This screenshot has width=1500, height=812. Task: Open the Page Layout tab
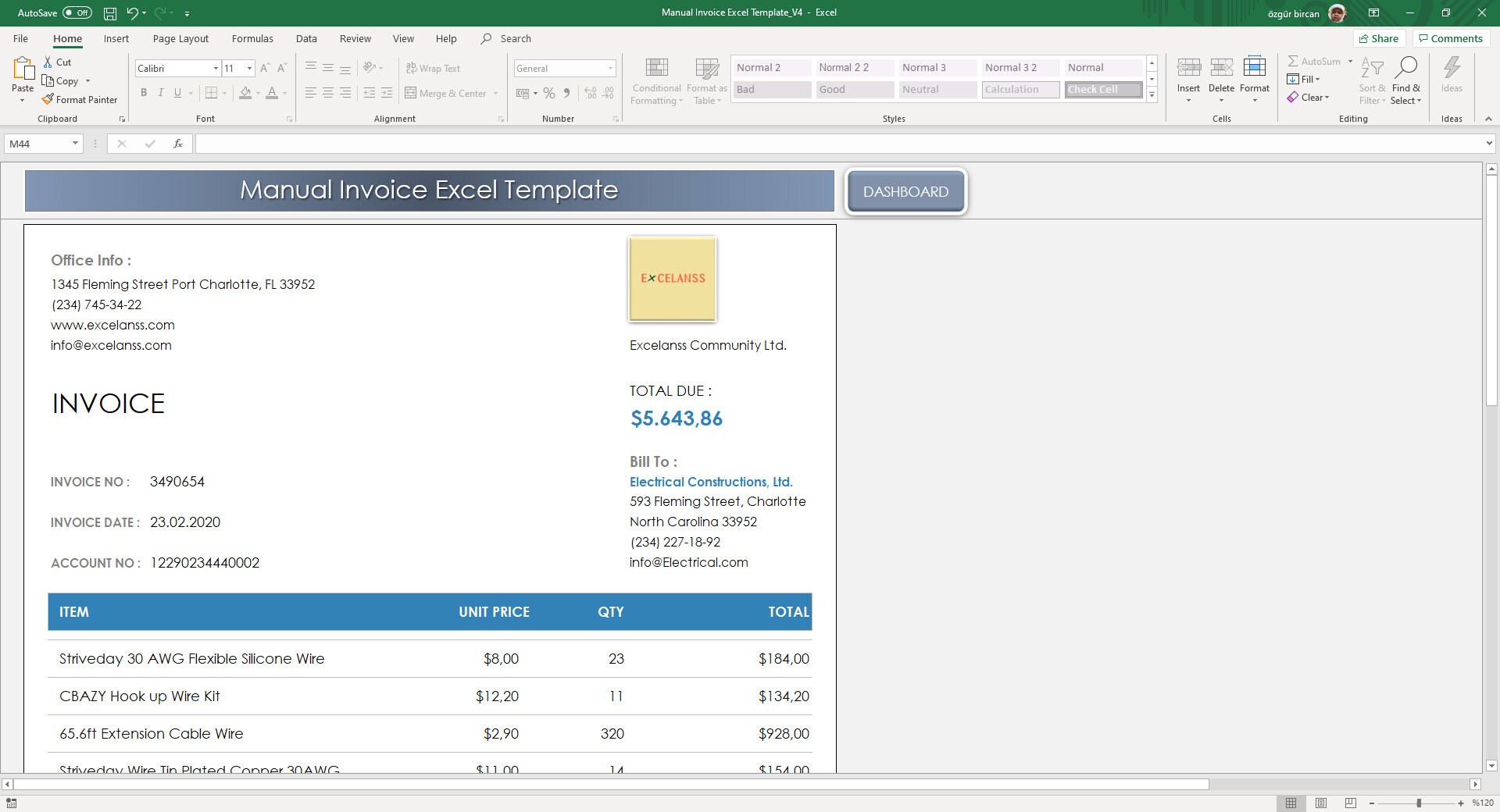[x=180, y=38]
